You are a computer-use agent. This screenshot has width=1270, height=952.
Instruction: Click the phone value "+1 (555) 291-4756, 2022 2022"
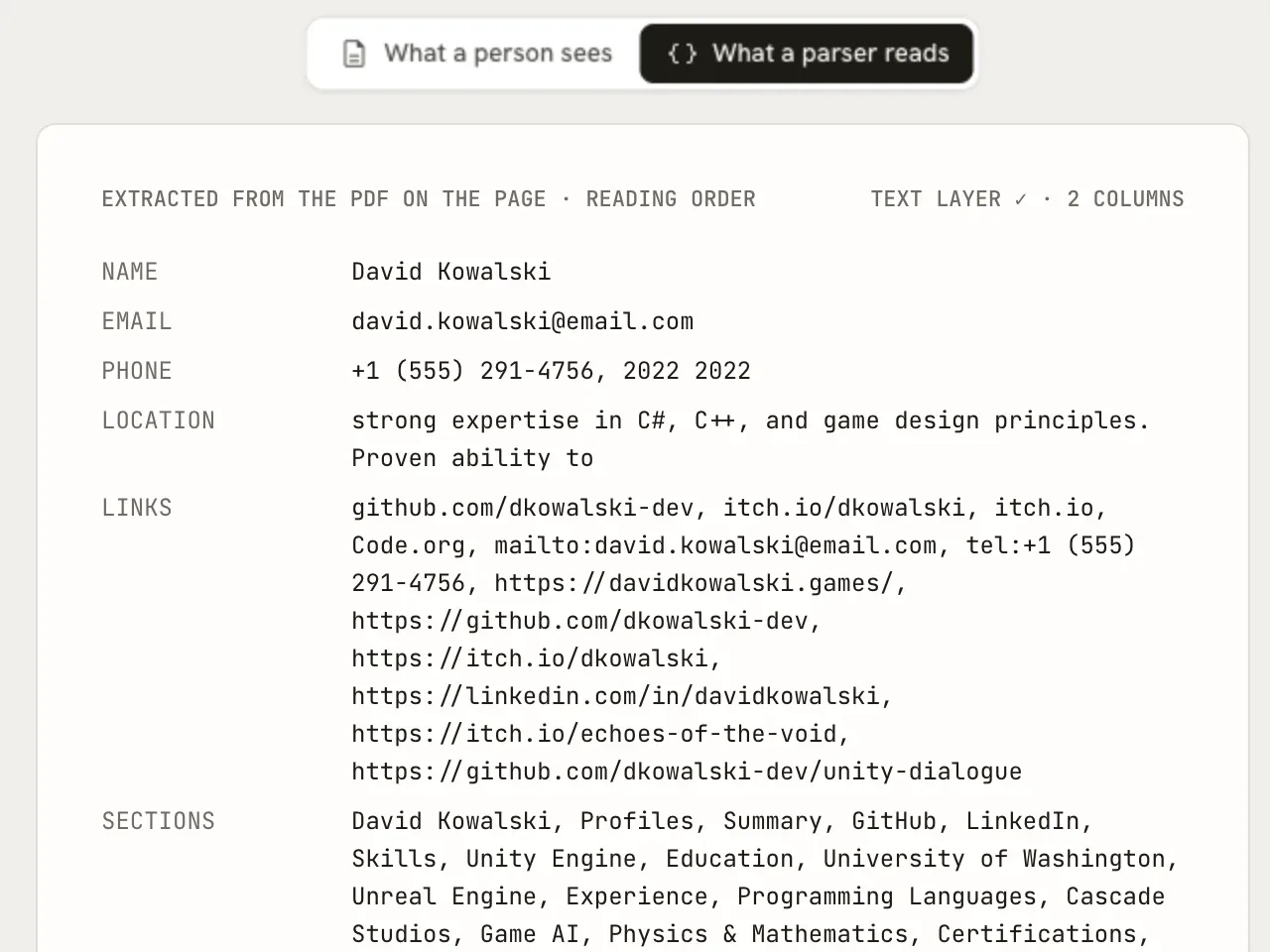click(x=551, y=371)
